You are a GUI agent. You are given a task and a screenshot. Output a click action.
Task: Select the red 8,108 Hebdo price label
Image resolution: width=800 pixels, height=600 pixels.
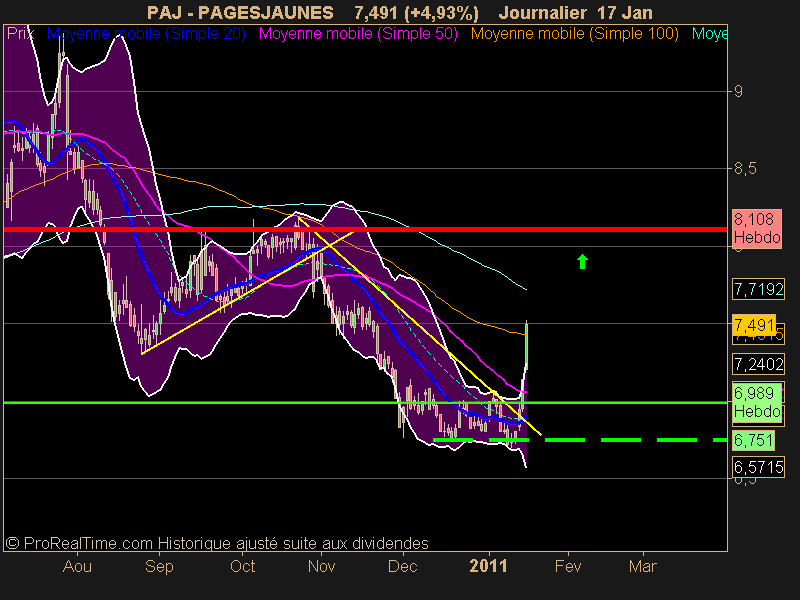pyautogui.click(x=757, y=229)
